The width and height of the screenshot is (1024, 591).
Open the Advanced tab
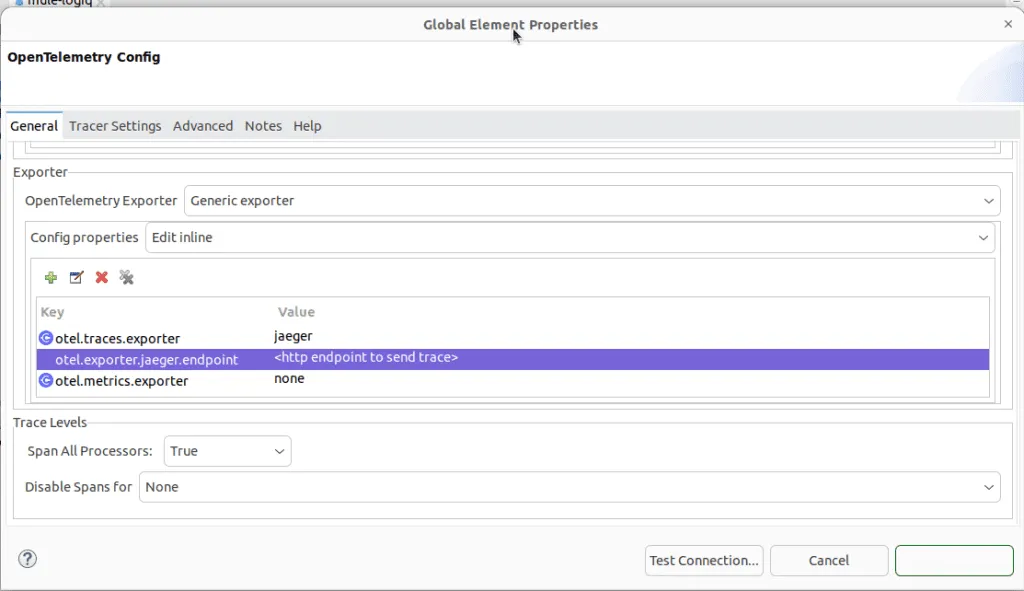(x=203, y=126)
